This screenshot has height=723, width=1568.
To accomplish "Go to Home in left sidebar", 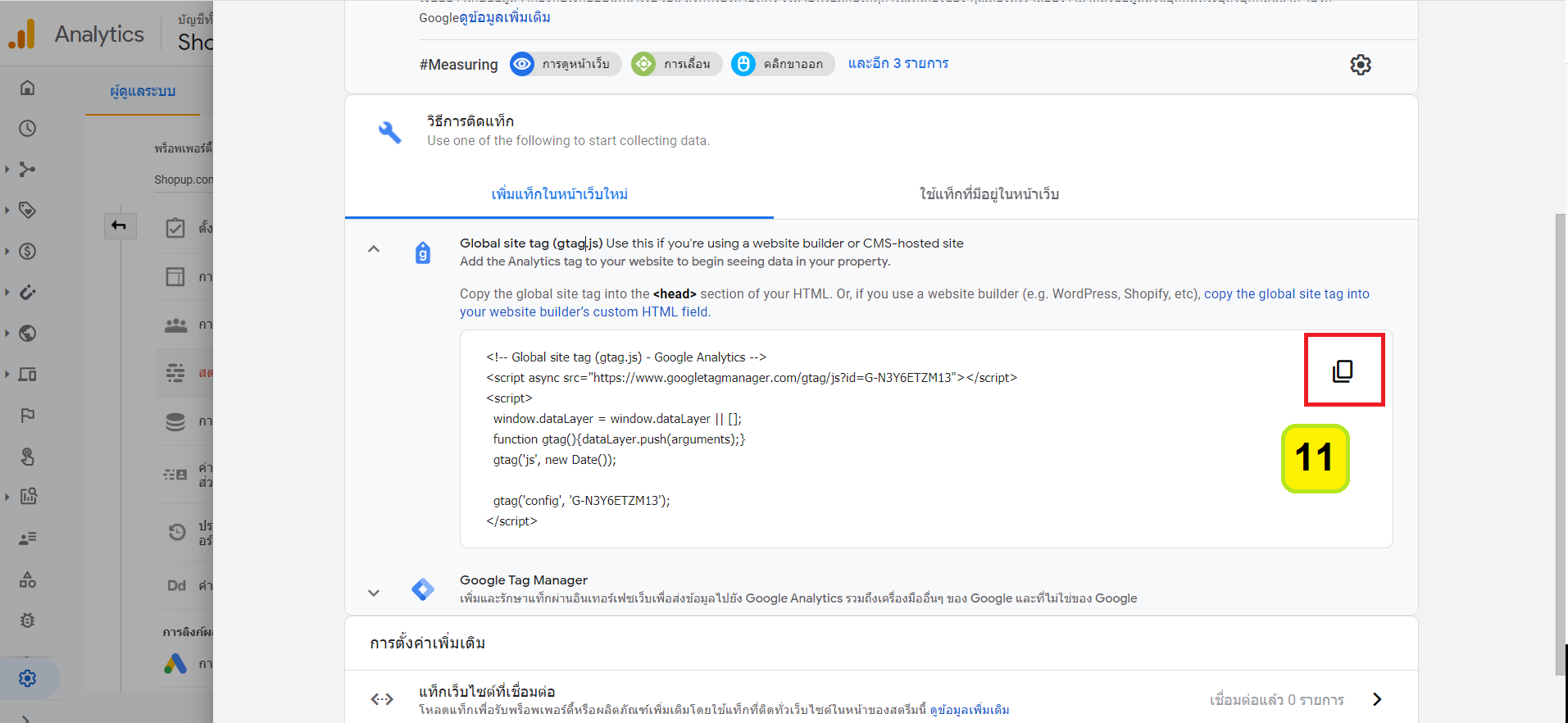I will coord(28,88).
